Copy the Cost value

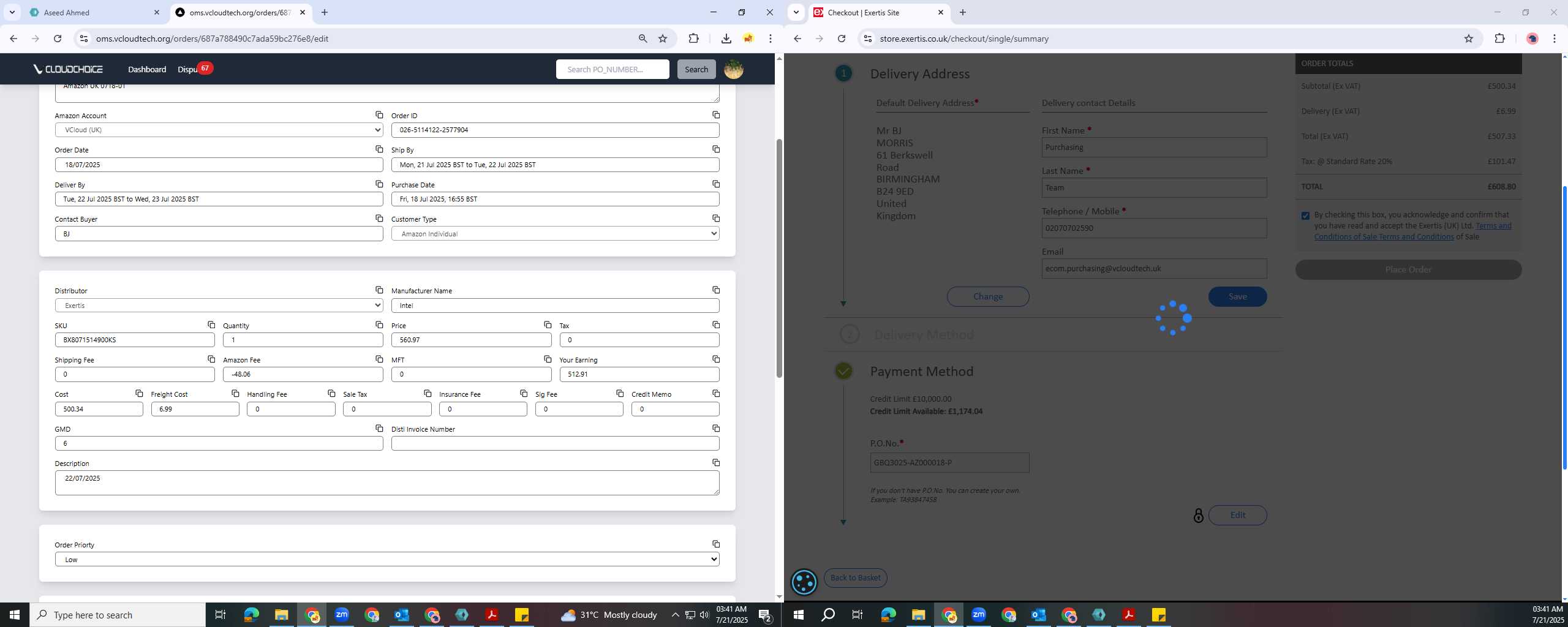(139, 394)
